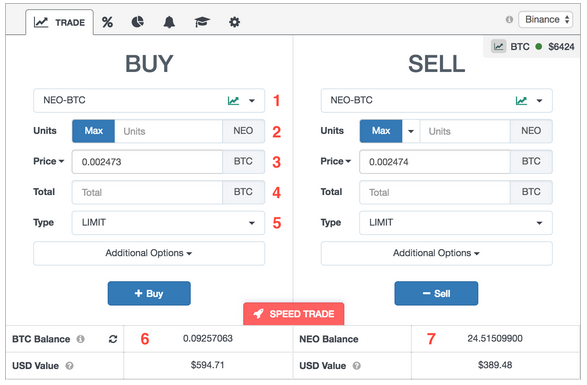Image resolution: width=587 pixels, height=385 pixels.
Task: Expand Buy order Type LIMIT dropdown
Action: [168, 223]
